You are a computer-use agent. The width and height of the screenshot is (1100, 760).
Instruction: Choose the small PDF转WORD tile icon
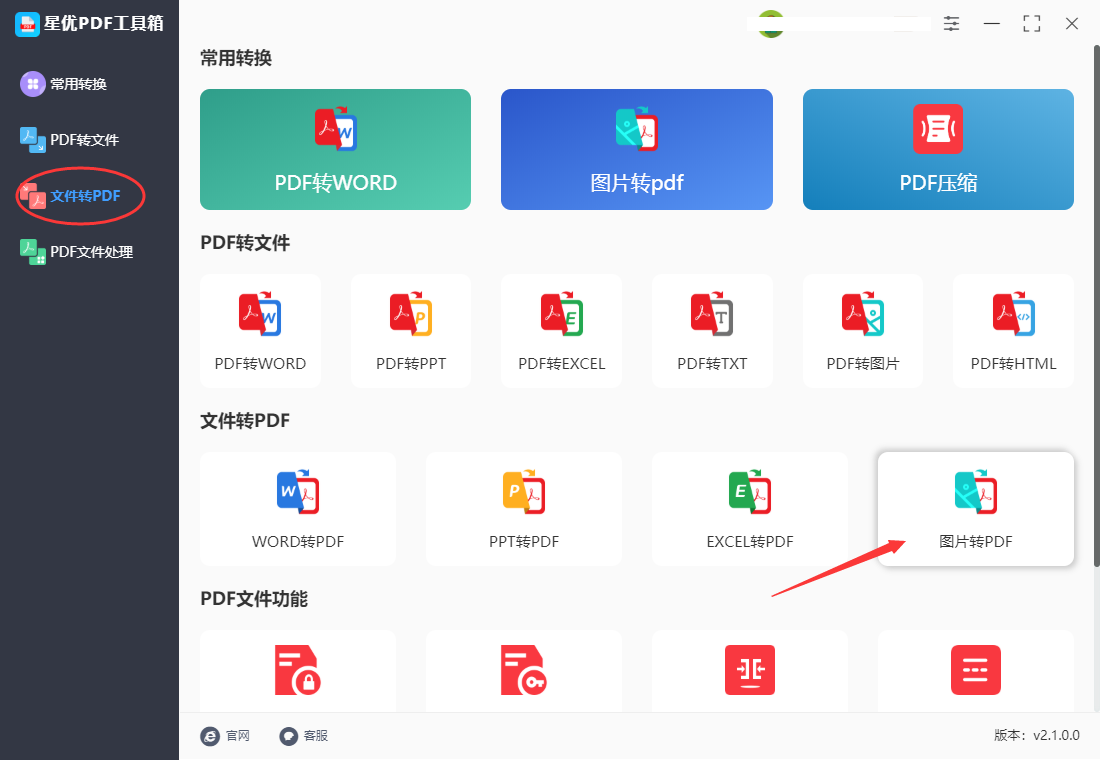click(x=260, y=314)
